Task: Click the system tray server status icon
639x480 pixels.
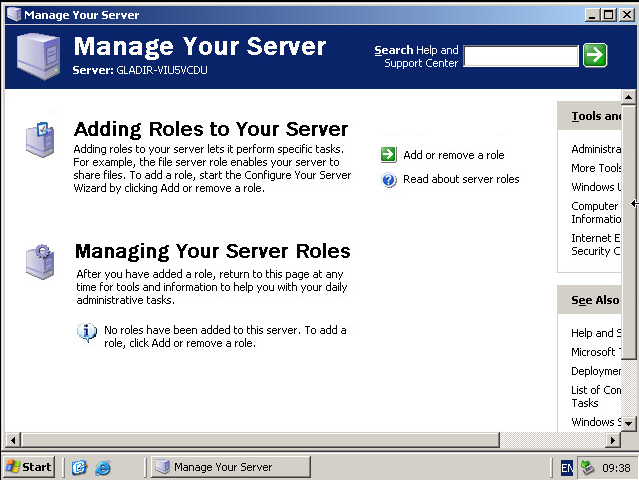Action: 588,467
